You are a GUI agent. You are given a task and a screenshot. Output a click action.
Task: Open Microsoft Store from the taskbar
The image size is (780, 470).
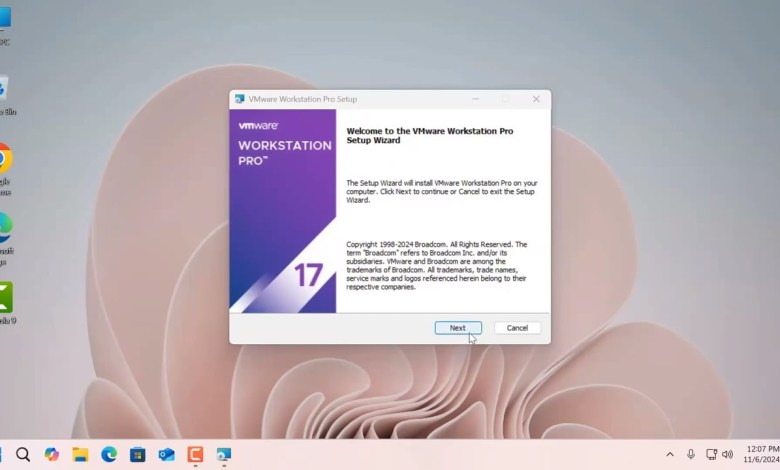pos(138,455)
